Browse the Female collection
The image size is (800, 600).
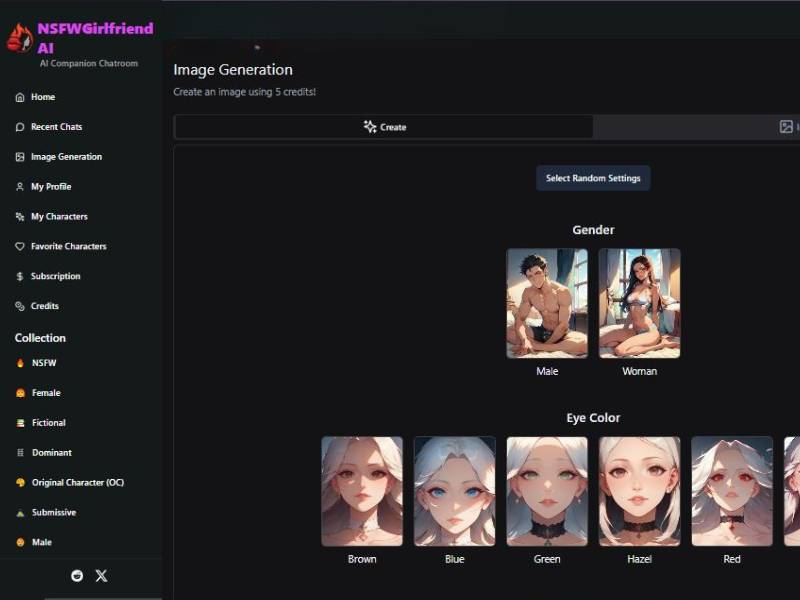tap(44, 392)
